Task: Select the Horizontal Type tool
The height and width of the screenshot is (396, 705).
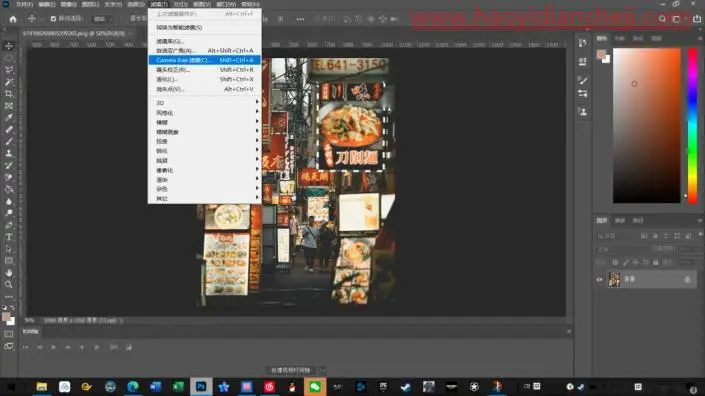Action: point(9,237)
